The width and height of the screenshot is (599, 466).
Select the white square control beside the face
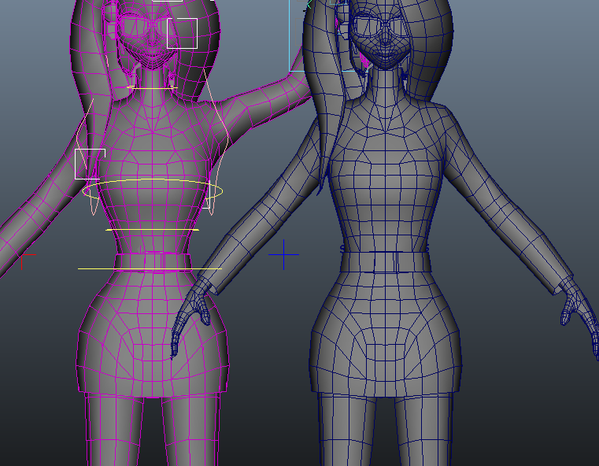point(183,34)
